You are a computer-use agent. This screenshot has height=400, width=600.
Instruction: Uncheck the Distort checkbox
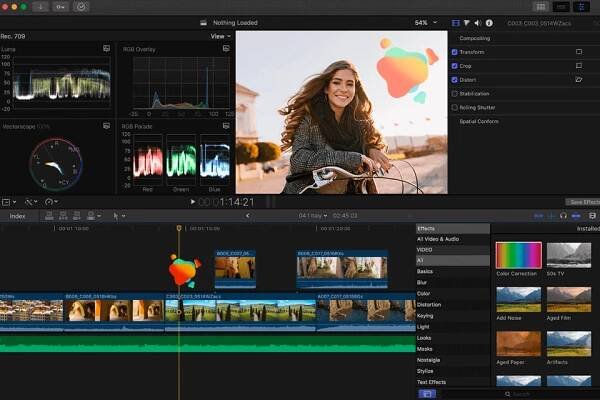(x=455, y=80)
